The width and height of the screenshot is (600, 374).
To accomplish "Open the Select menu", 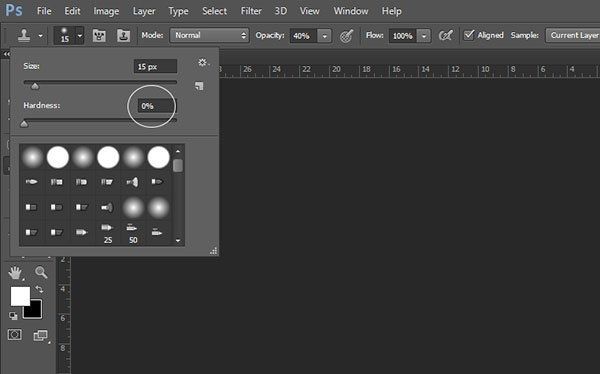I will pos(214,11).
